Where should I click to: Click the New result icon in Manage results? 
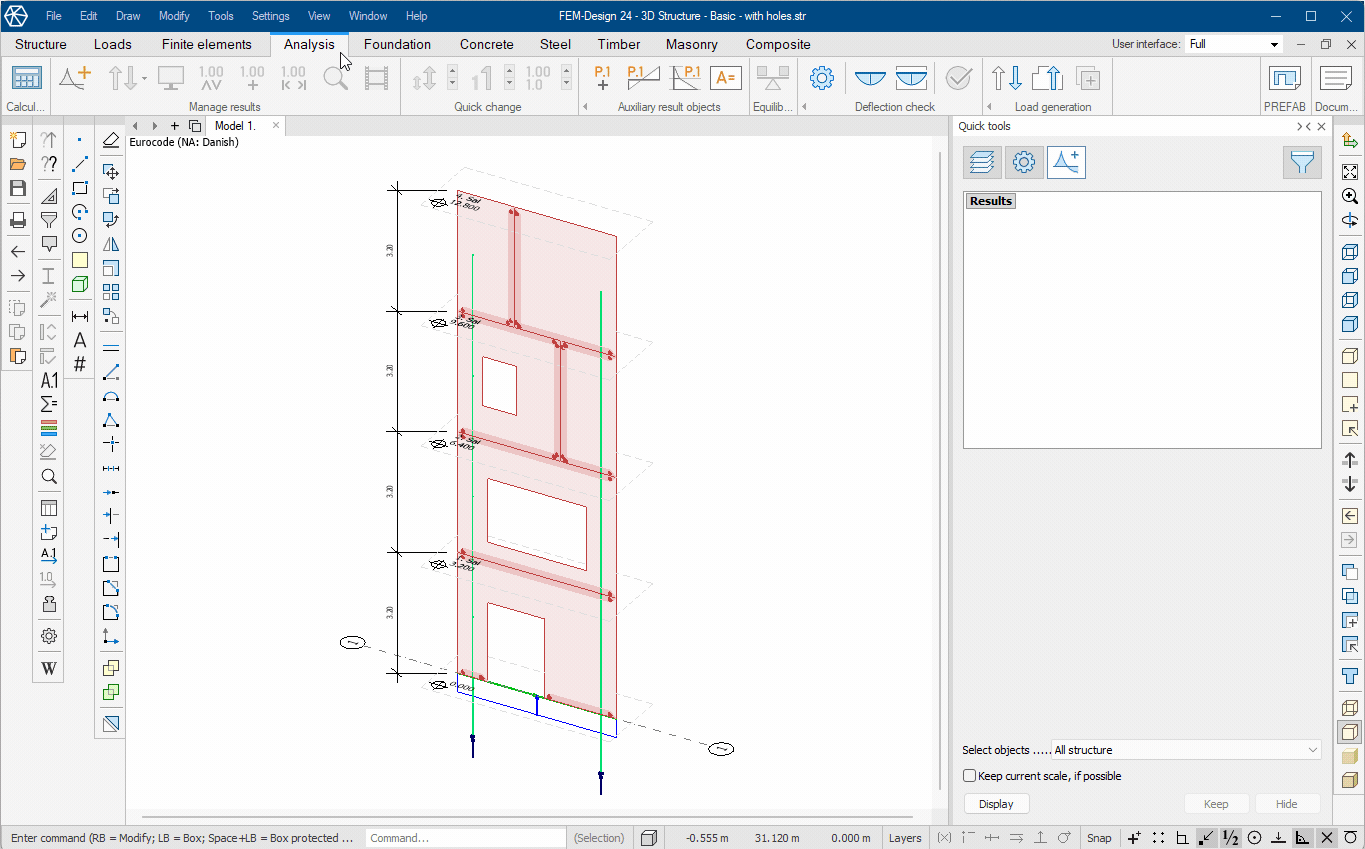pos(75,79)
